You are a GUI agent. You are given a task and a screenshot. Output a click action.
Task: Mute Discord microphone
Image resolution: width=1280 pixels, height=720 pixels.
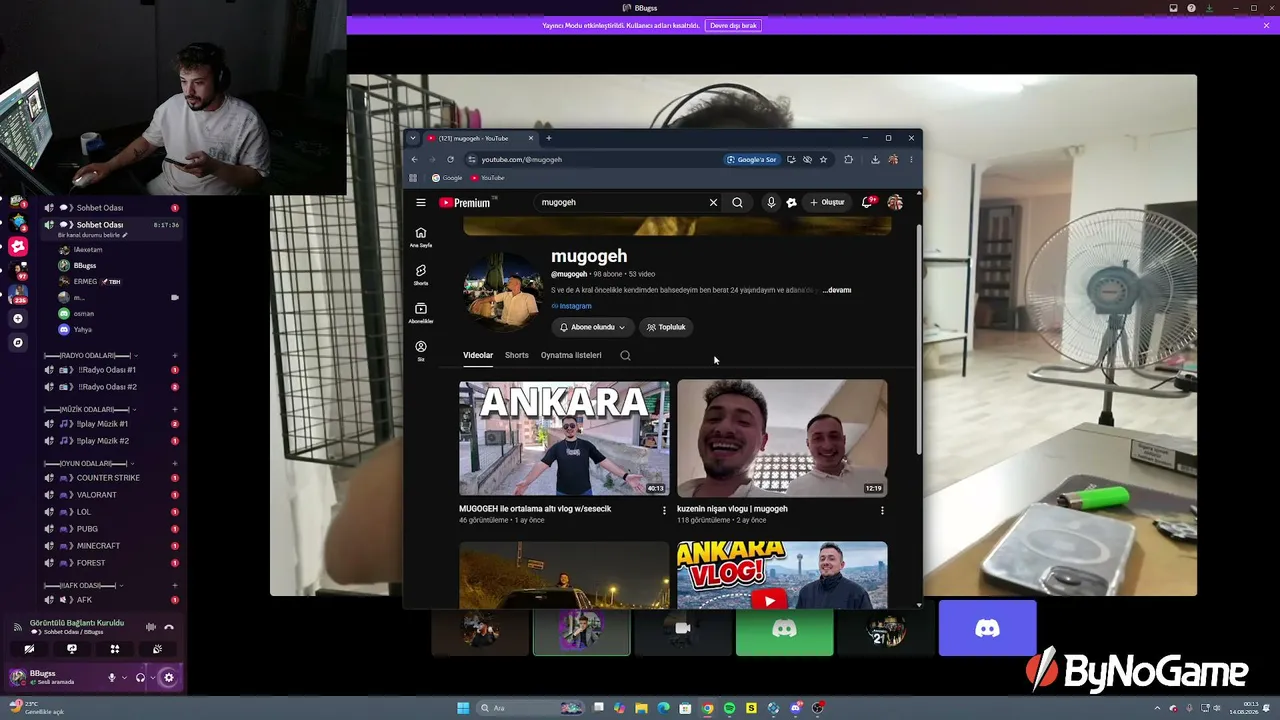pos(112,677)
